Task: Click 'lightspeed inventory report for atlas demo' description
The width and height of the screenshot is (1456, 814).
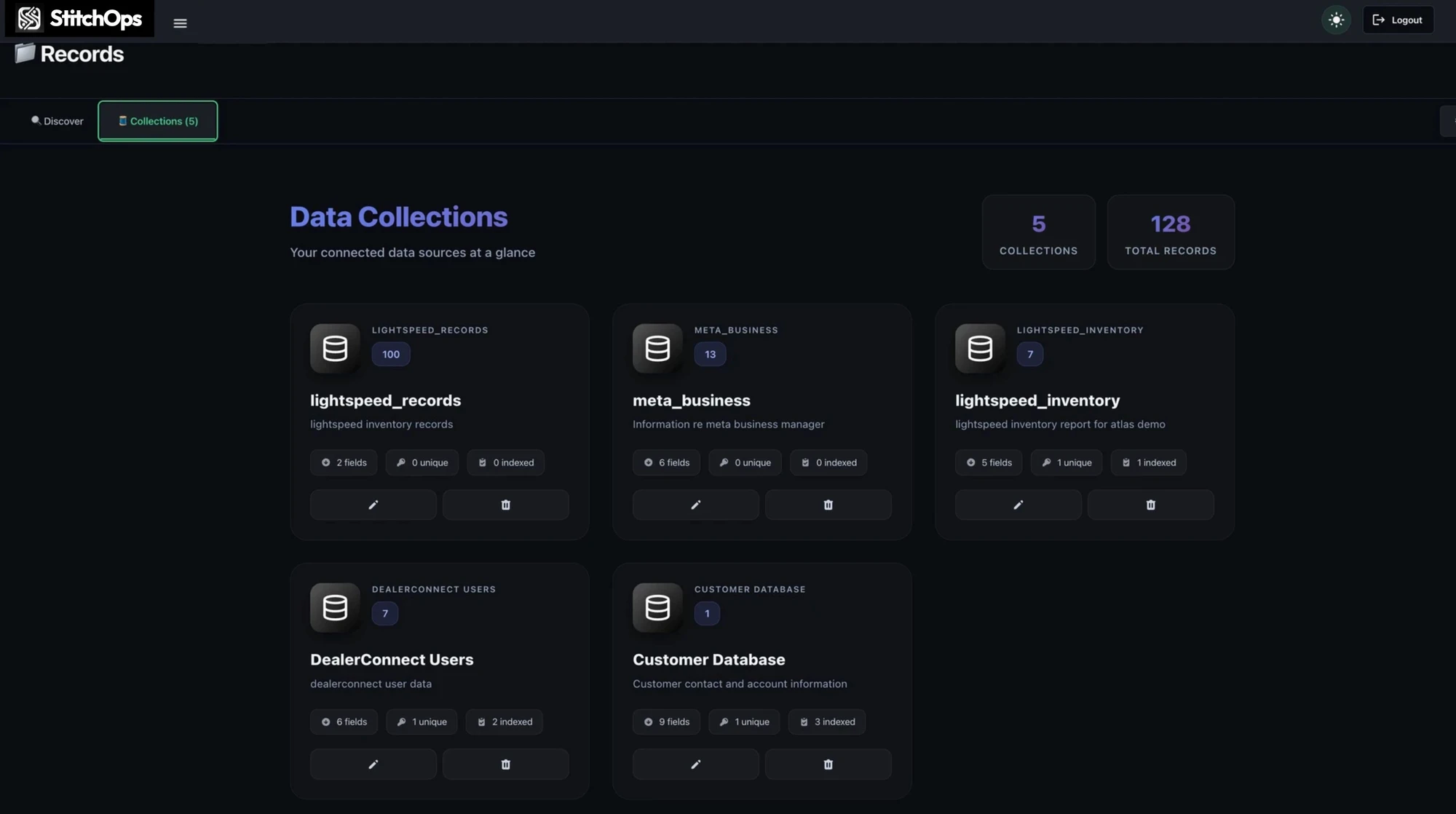Action: 1060,424
